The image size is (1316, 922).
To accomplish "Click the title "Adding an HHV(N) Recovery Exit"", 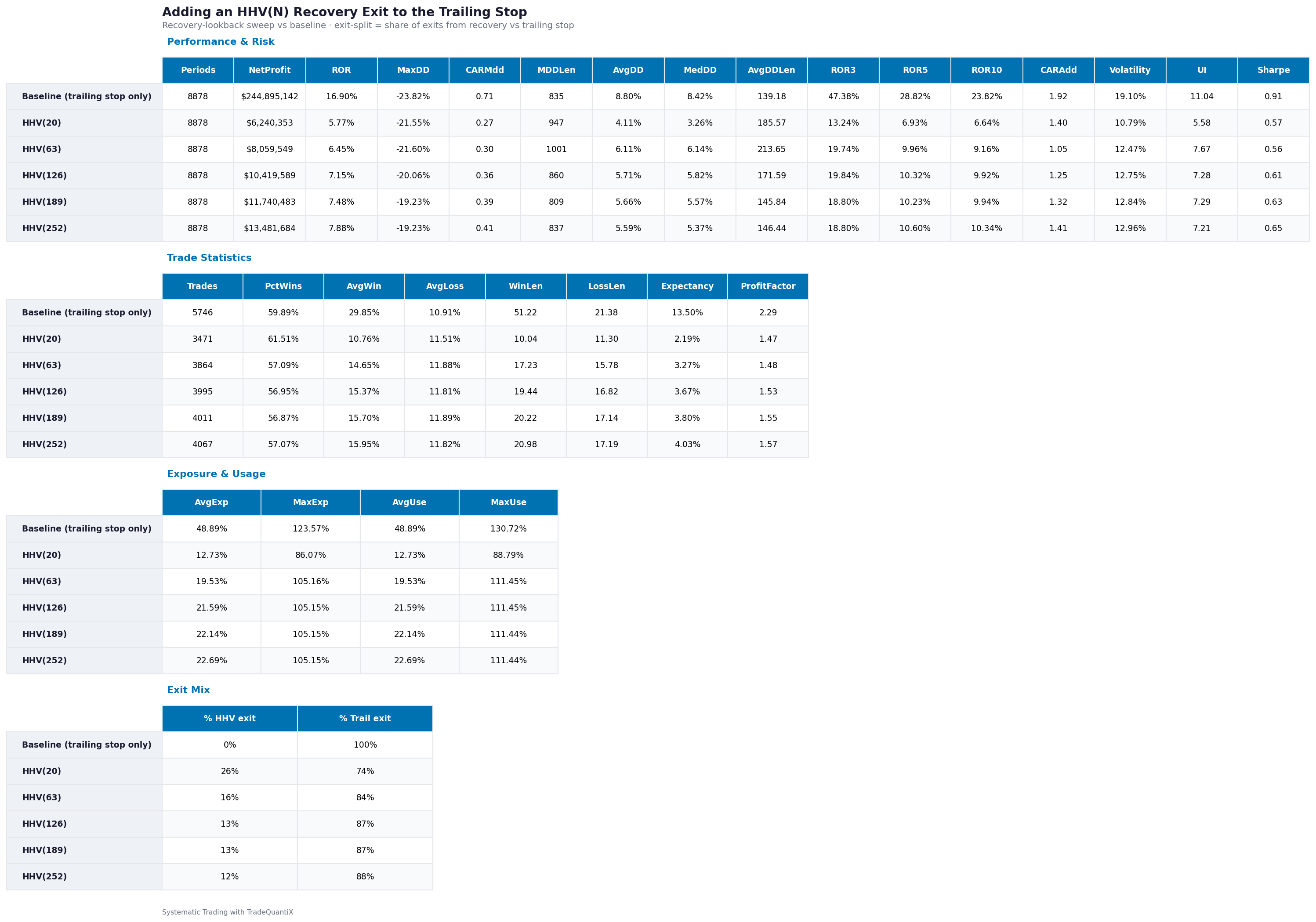I will 344,12.
